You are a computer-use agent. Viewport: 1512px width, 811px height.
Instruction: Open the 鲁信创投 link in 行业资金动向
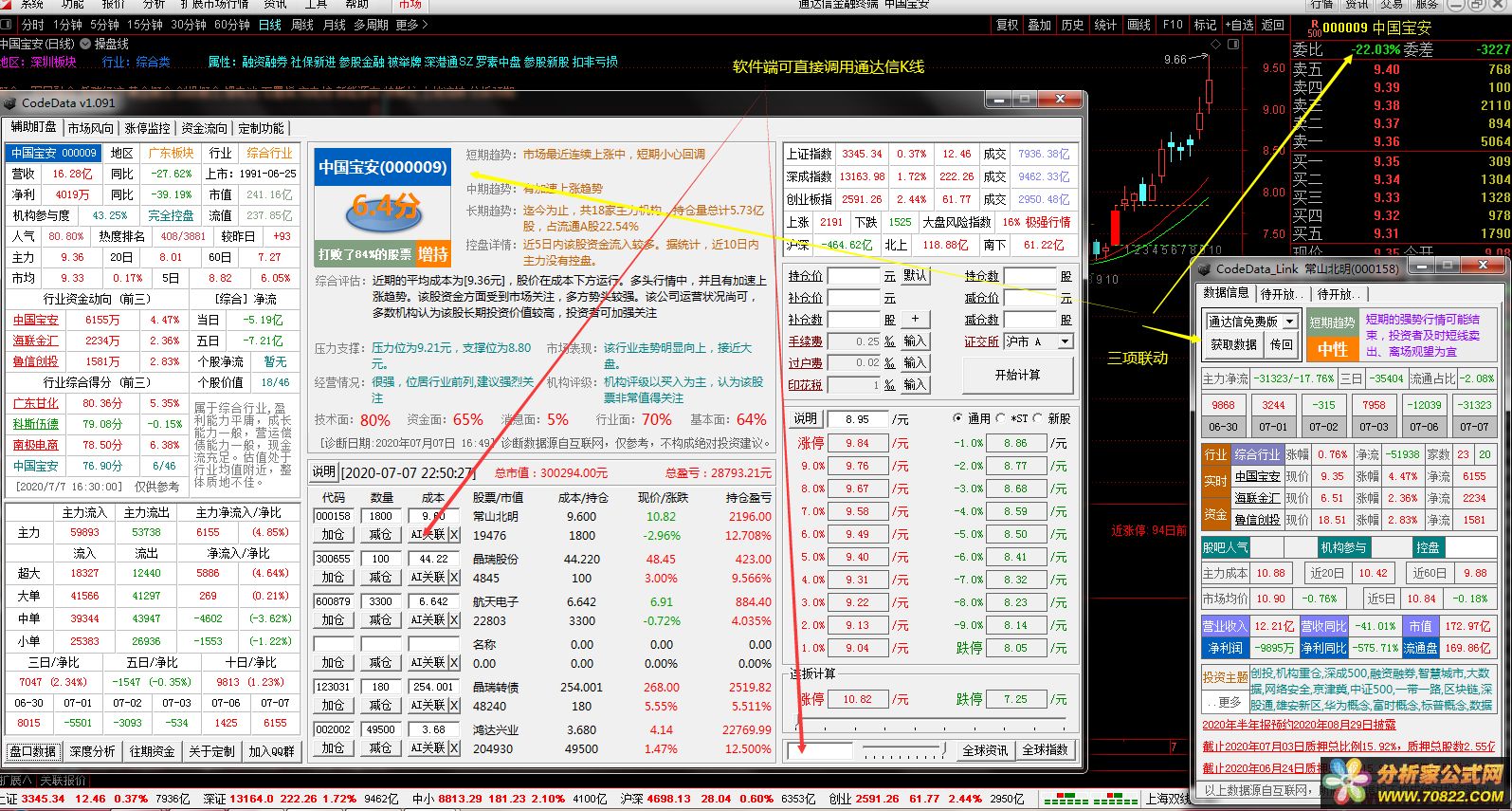36,361
